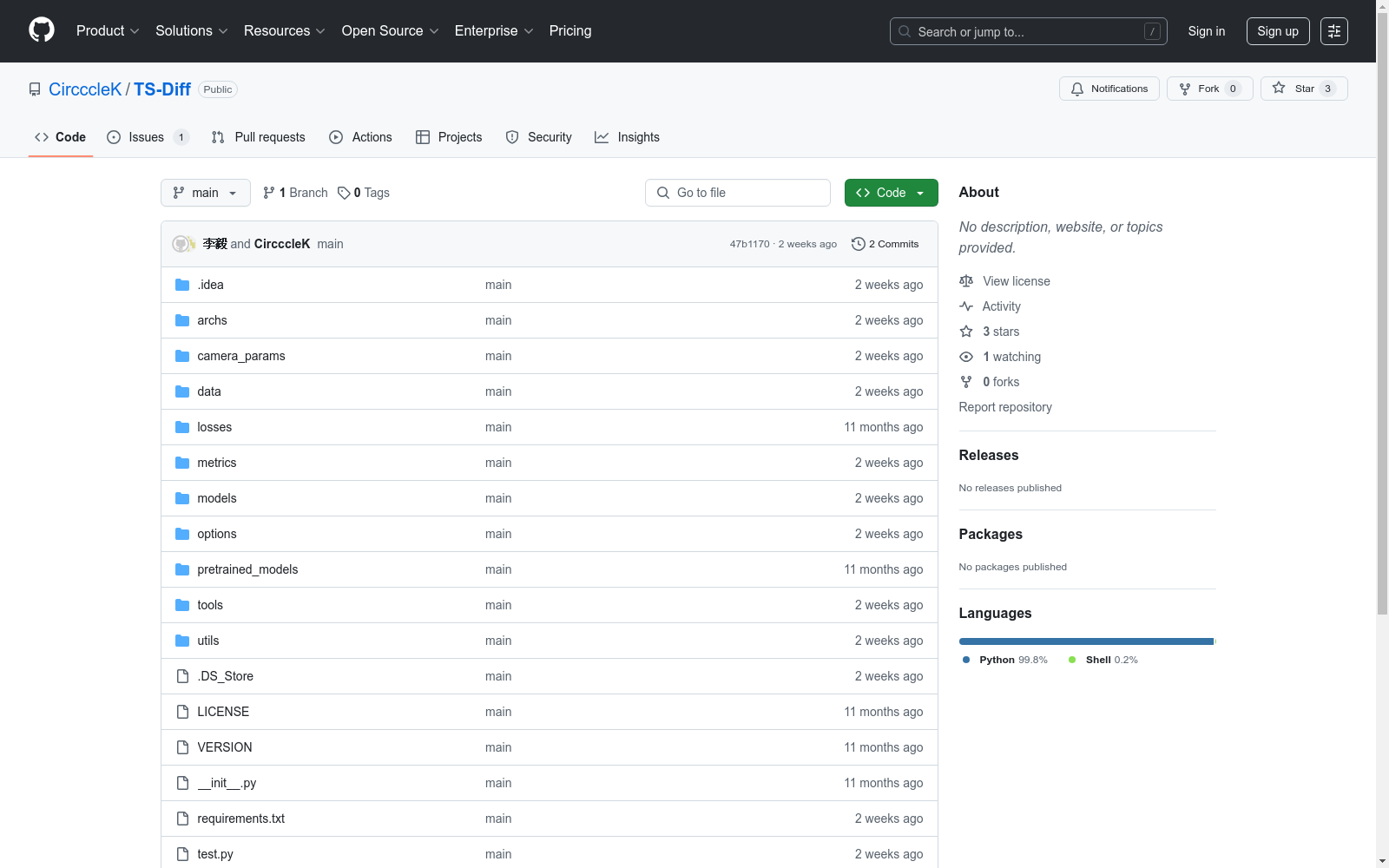Screen dimensions: 1389x868
Task: Click the fork icon in Fork button
Action: click(x=1185, y=89)
